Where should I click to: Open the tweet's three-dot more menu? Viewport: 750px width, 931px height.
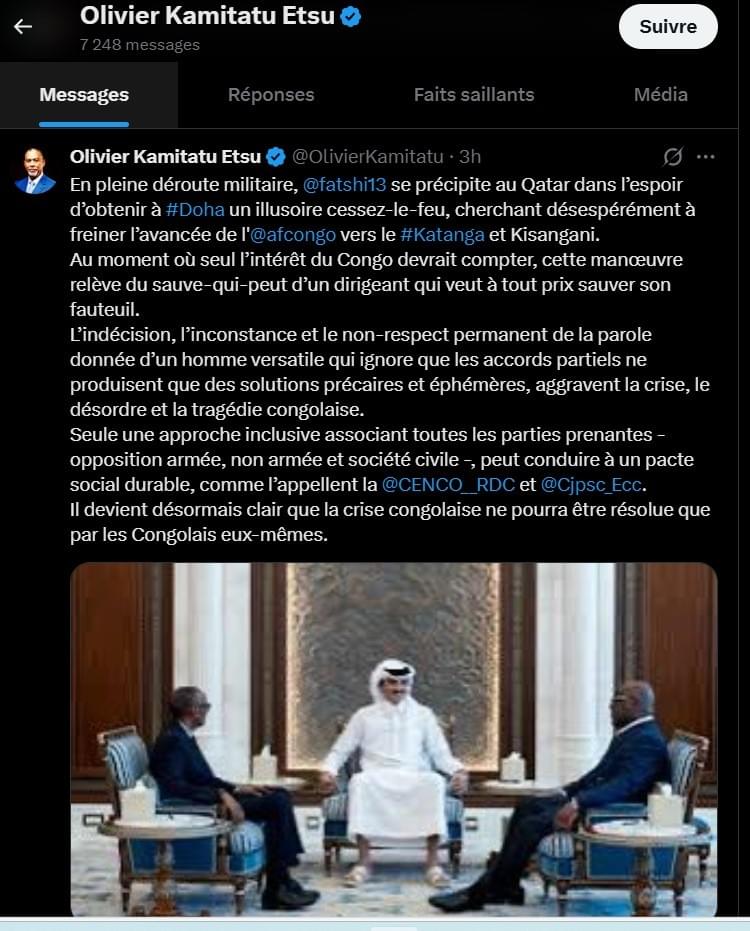pos(705,157)
